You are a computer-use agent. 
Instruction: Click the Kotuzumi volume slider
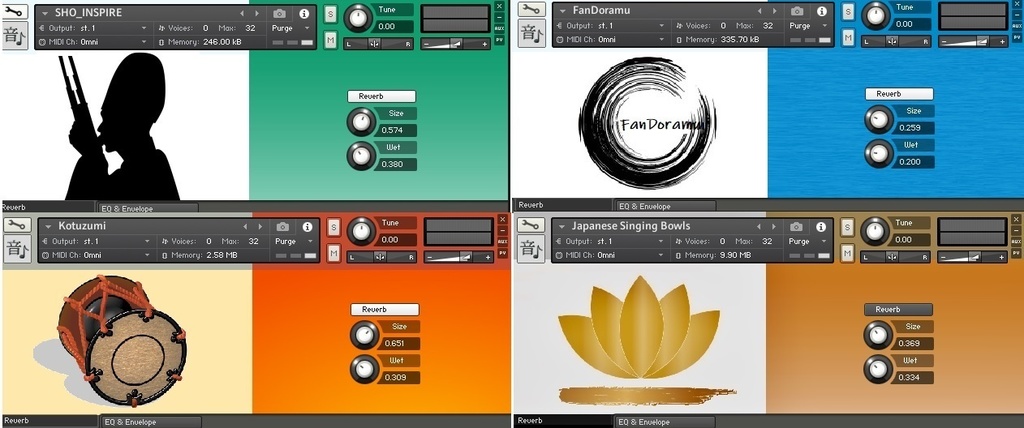pos(459,257)
